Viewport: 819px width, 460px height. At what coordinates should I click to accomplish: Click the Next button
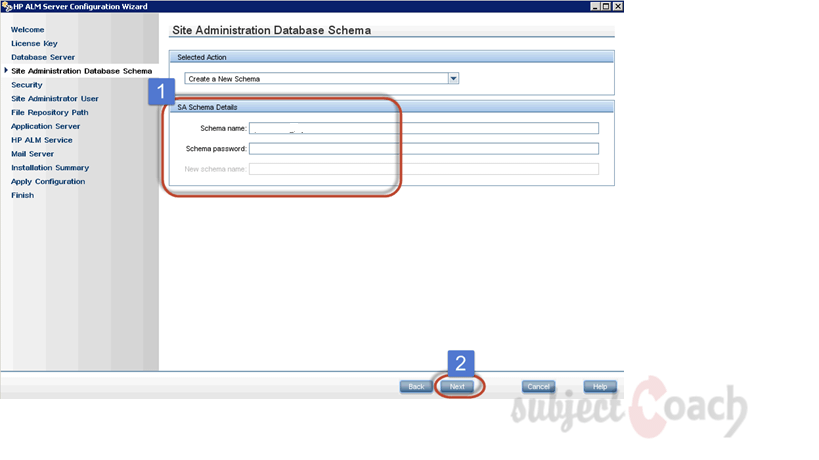(x=457, y=386)
